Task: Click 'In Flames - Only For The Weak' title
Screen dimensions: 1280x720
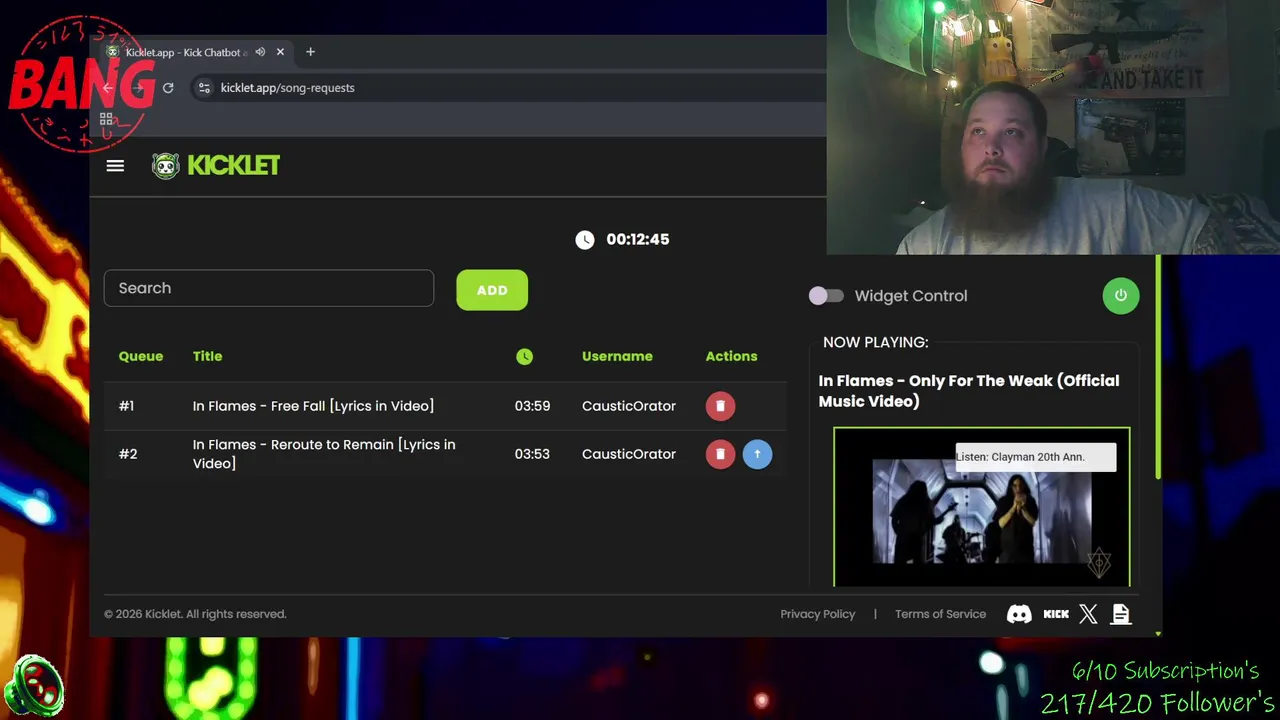Action: pyautogui.click(x=968, y=391)
